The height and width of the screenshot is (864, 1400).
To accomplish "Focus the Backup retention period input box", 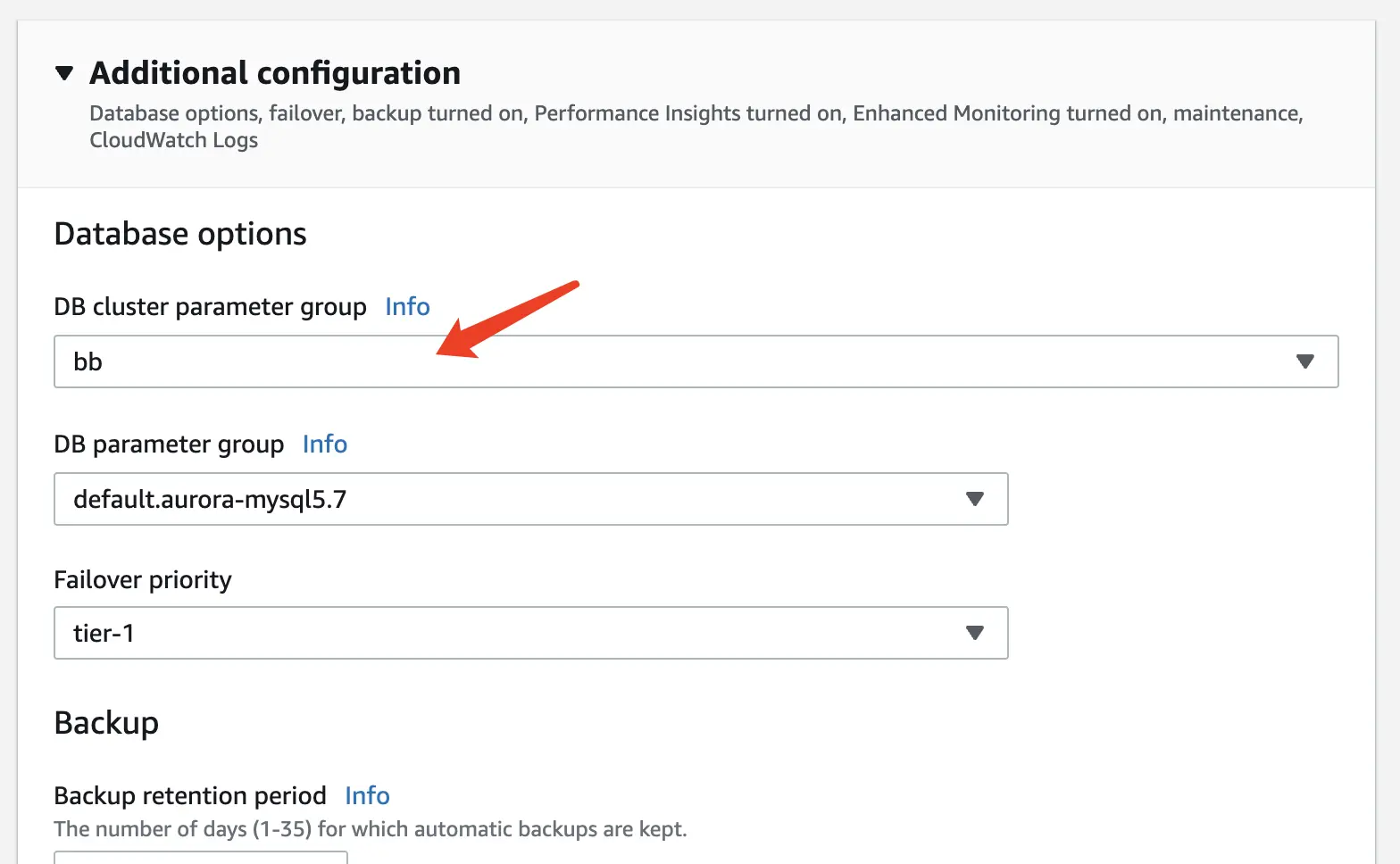I will 200,858.
